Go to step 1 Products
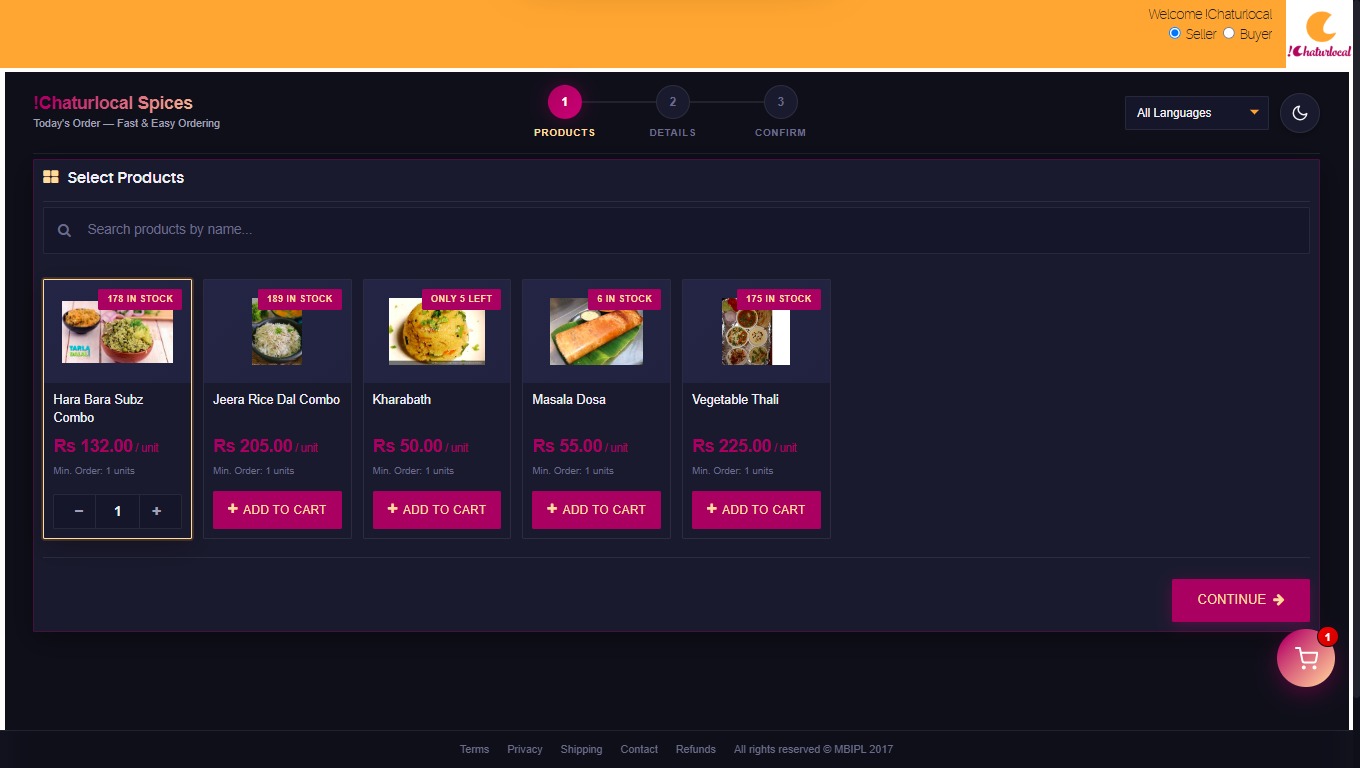 coord(564,102)
